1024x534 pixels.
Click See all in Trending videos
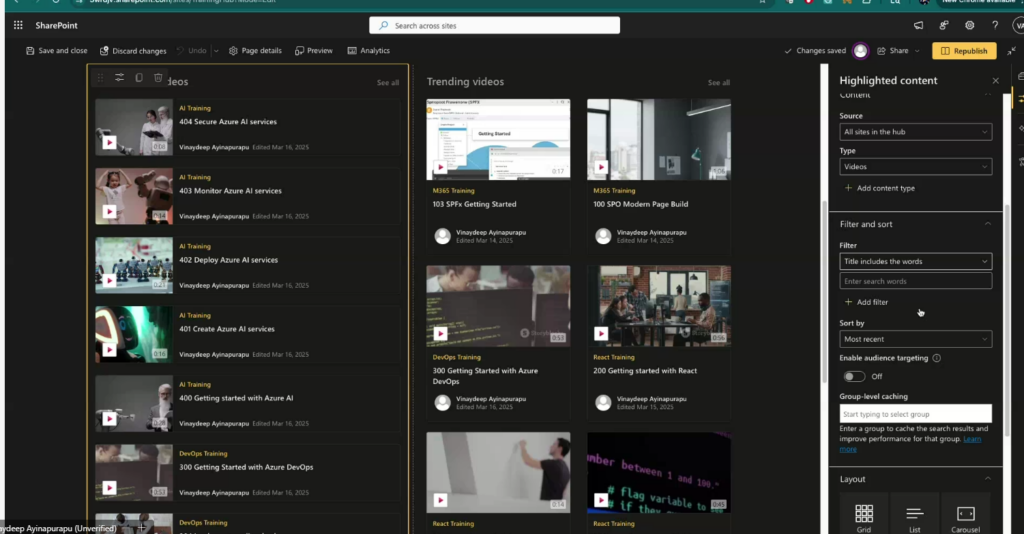[x=718, y=83]
